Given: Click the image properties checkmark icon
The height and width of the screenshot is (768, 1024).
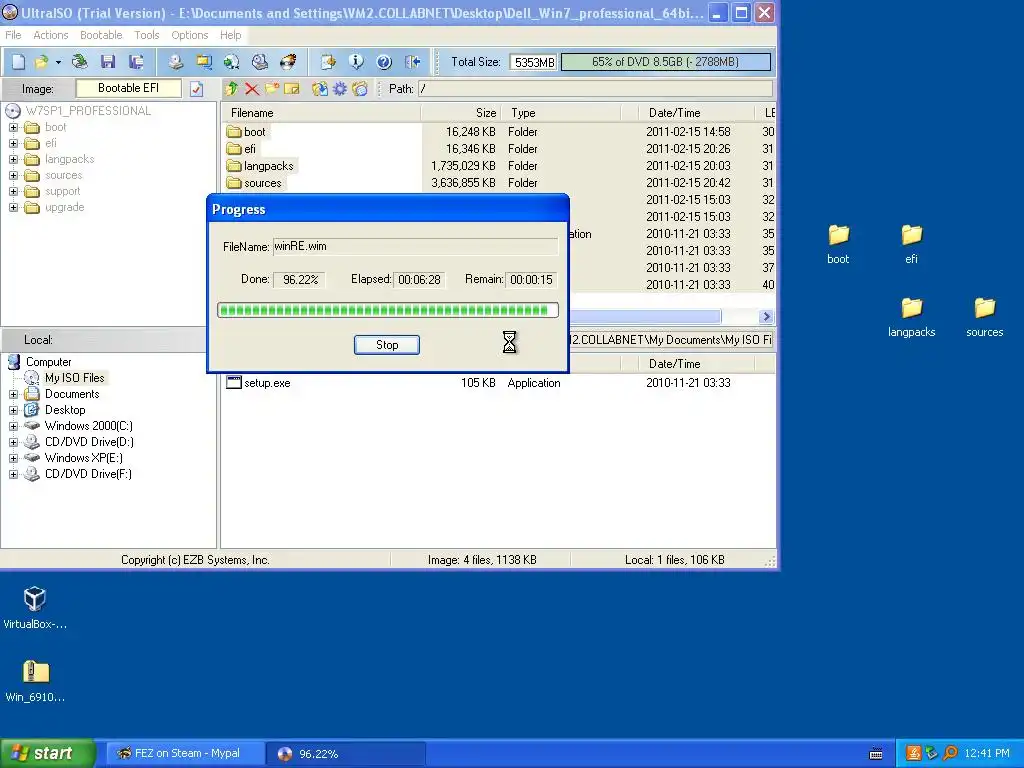Looking at the screenshot, I should coord(197,89).
